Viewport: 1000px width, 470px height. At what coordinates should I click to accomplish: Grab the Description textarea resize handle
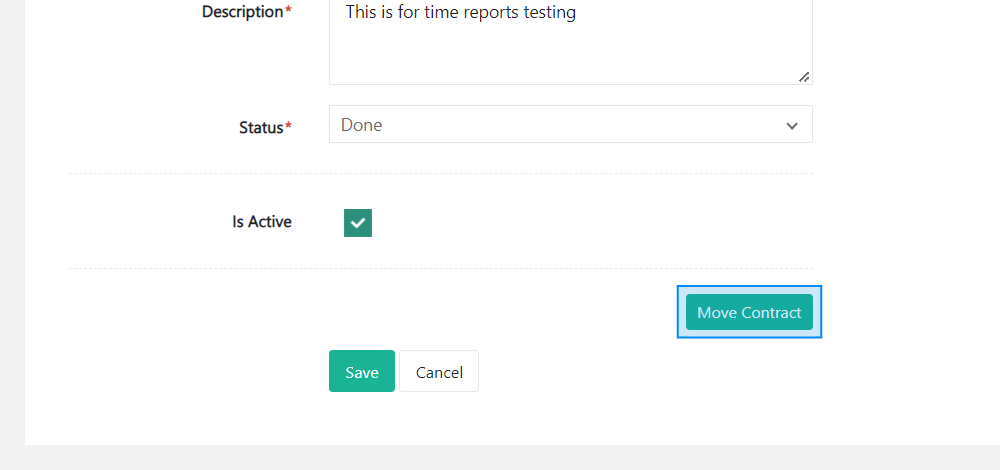pos(804,77)
